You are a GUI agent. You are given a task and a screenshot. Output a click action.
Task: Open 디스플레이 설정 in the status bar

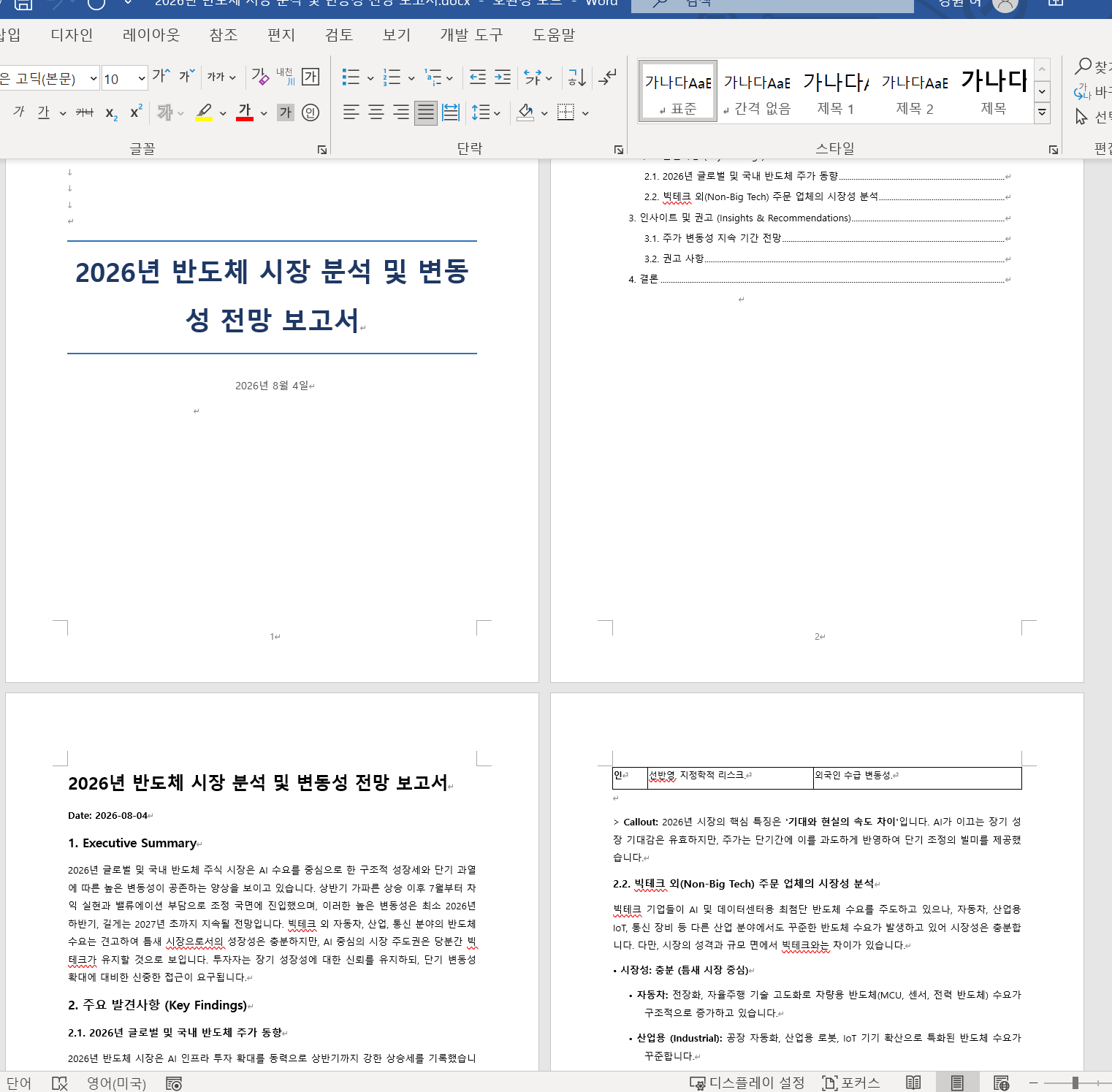click(x=747, y=1083)
